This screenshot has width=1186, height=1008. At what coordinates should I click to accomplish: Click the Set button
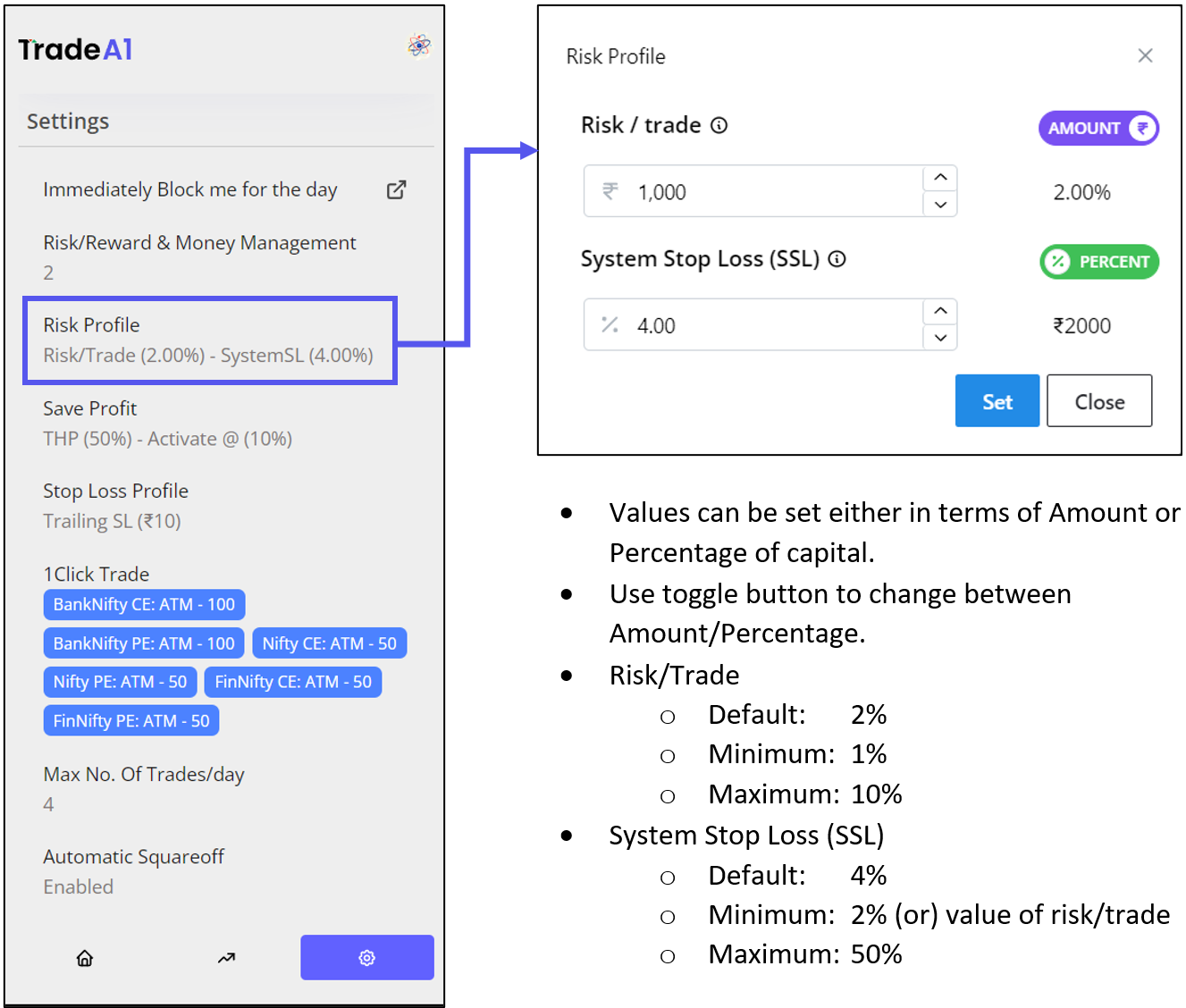point(997,400)
